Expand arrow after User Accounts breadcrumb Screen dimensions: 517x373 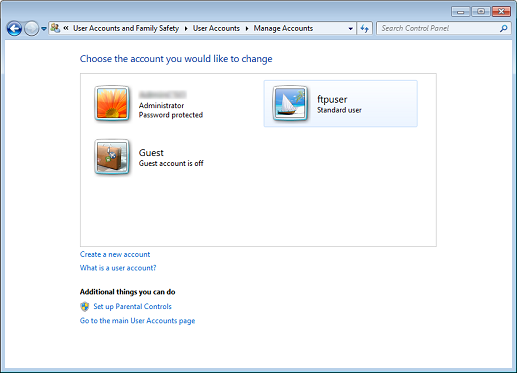point(247,29)
